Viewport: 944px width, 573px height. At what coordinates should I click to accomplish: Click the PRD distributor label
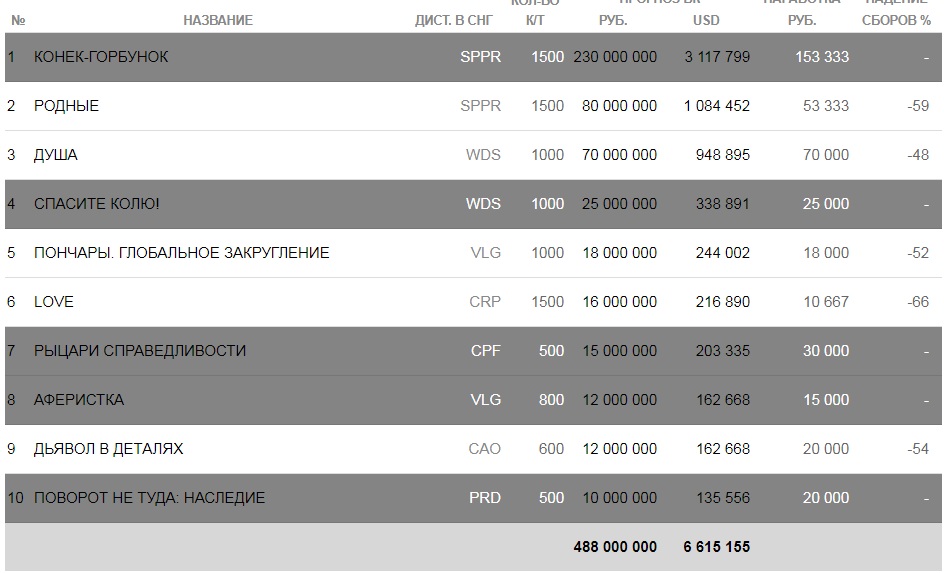[x=485, y=498]
